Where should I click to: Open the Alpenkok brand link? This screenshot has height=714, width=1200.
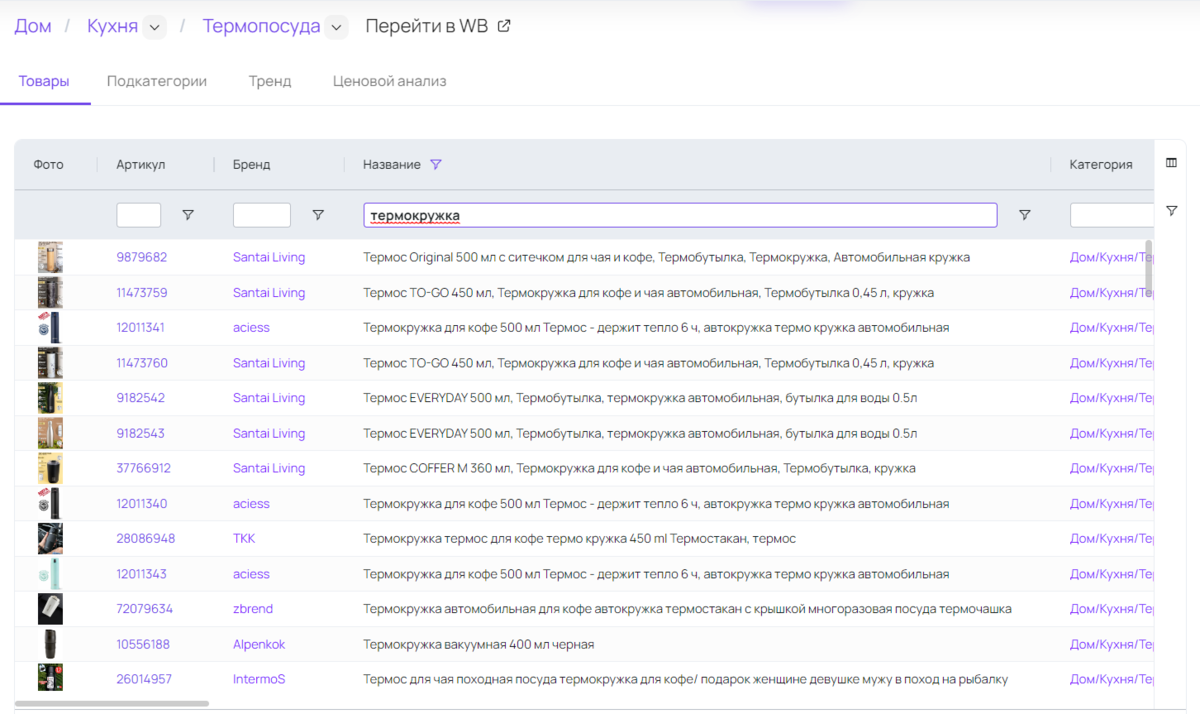tap(259, 644)
